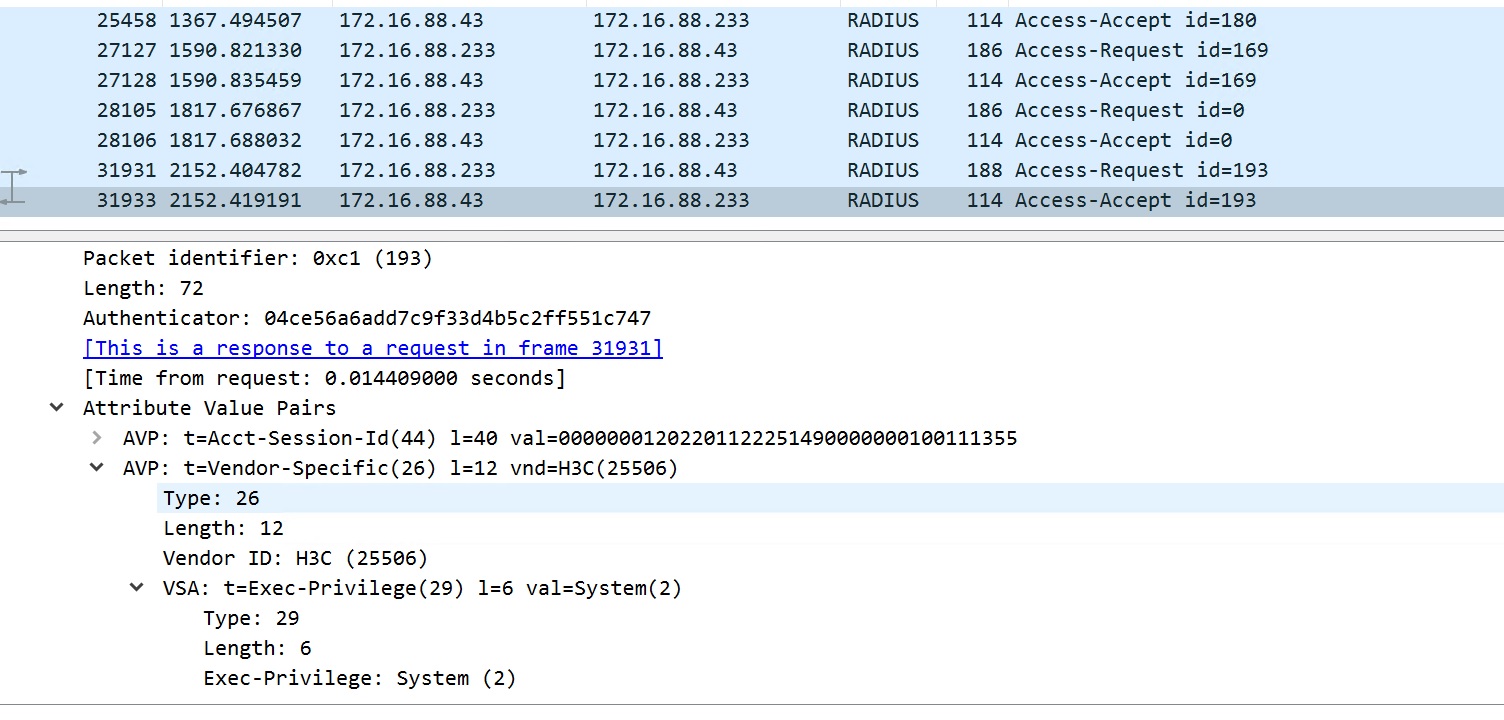Select the Length: 72 field

[143, 288]
